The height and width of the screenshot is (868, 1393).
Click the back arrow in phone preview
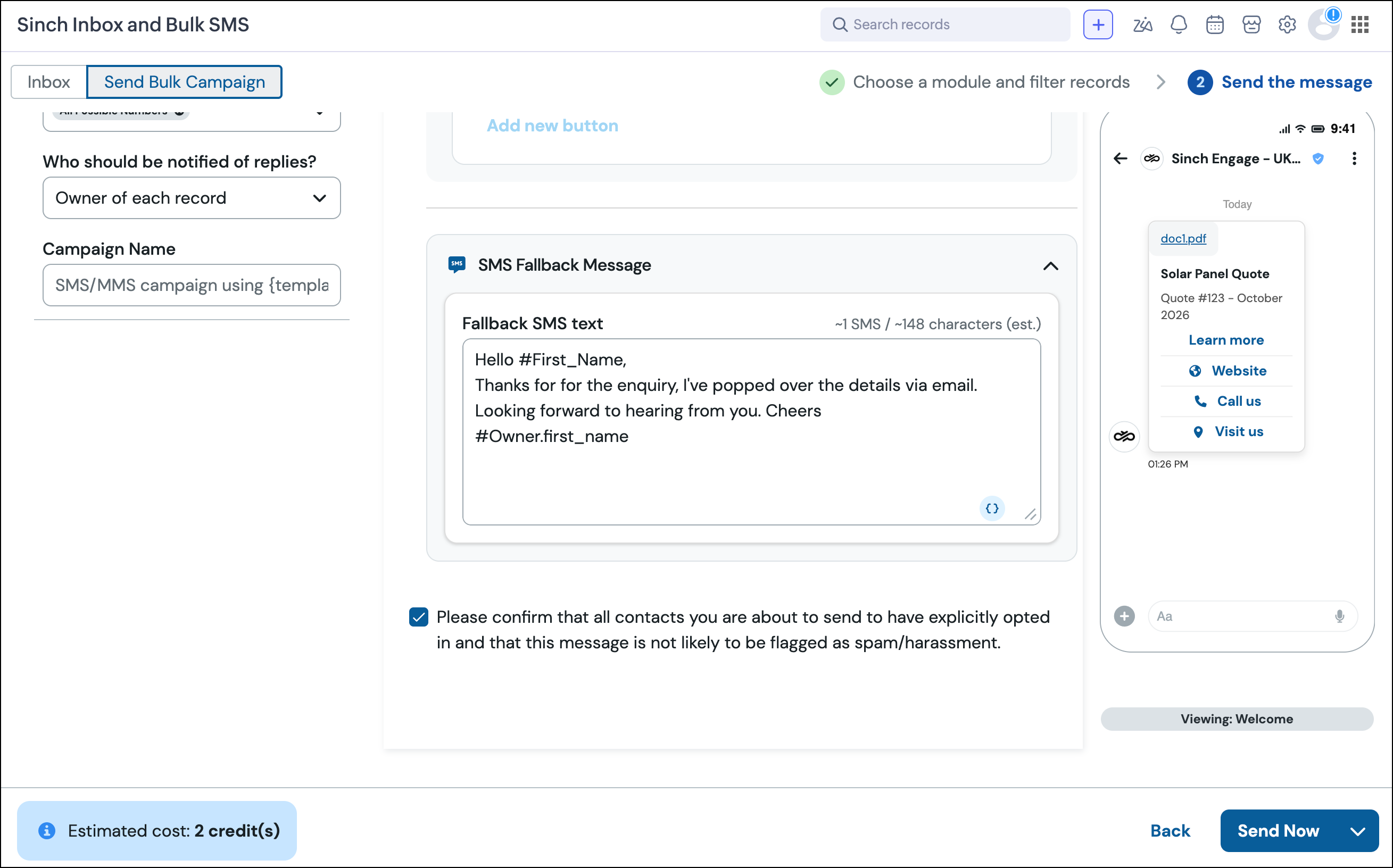click(1120, 158)
